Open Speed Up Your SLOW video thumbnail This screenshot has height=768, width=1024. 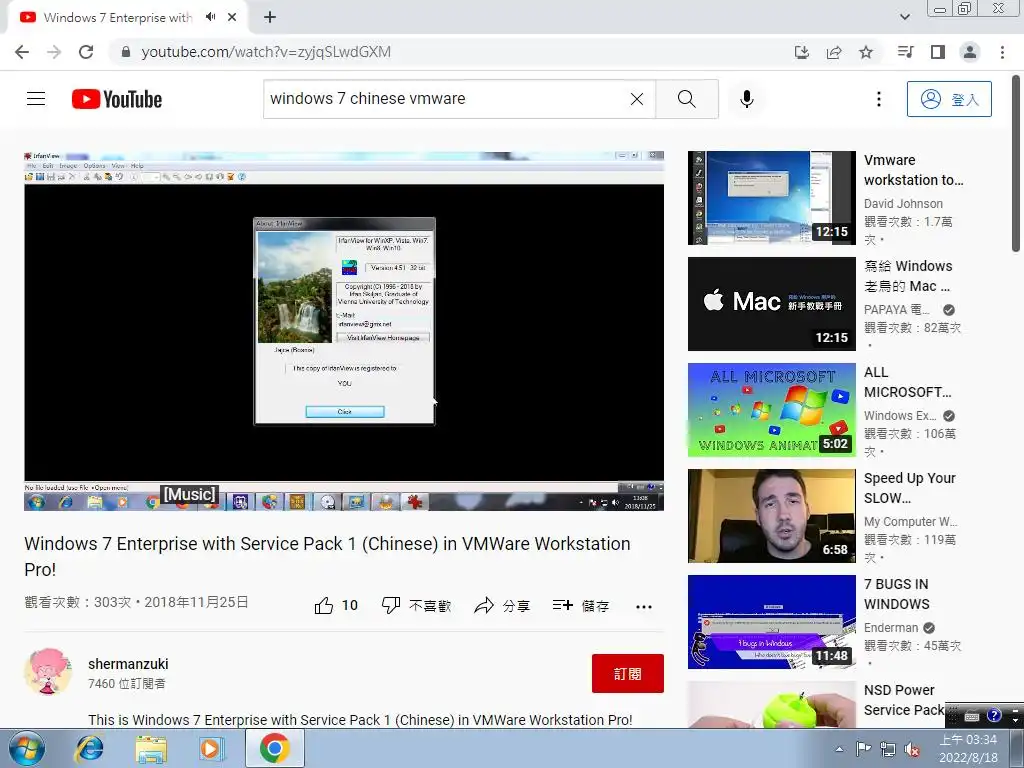coord(772,515)
